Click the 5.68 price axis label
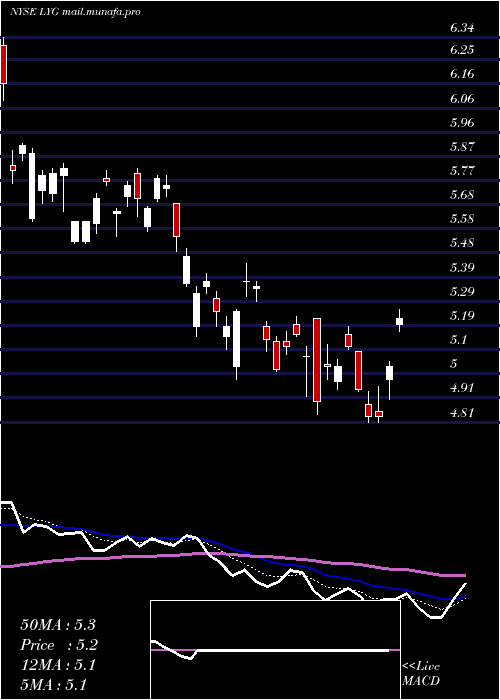 coord(462,195)
